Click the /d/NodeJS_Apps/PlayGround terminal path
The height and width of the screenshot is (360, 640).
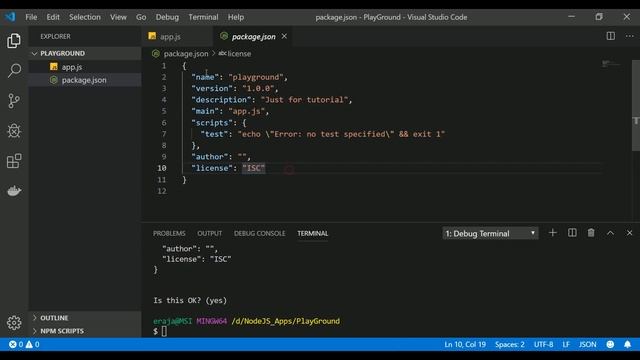coord(285,321)
